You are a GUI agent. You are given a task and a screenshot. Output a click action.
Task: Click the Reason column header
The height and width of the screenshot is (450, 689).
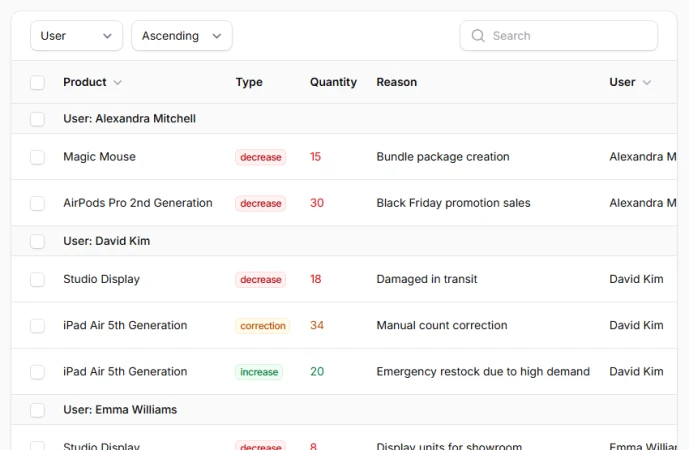pyautogui.click(x=396, y=82)
